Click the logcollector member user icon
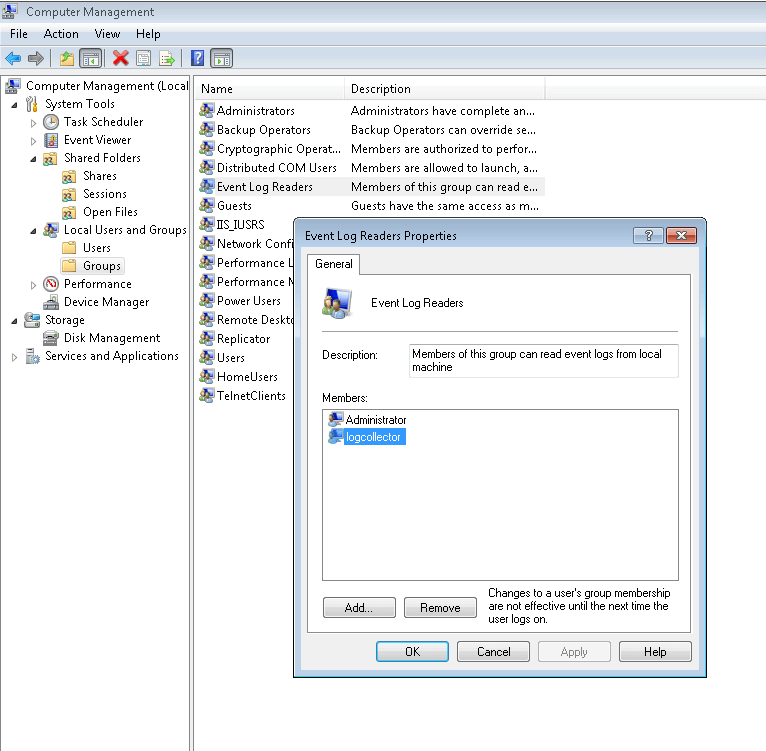Image resolution: width=766 pixels, height=751 pixels. [336, 436]
